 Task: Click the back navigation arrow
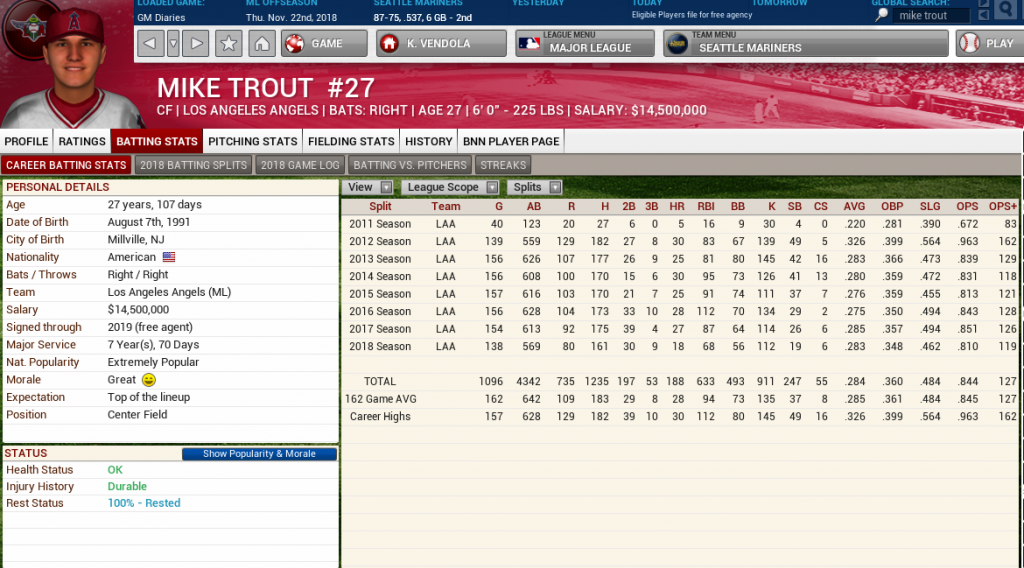coord(150,43)
